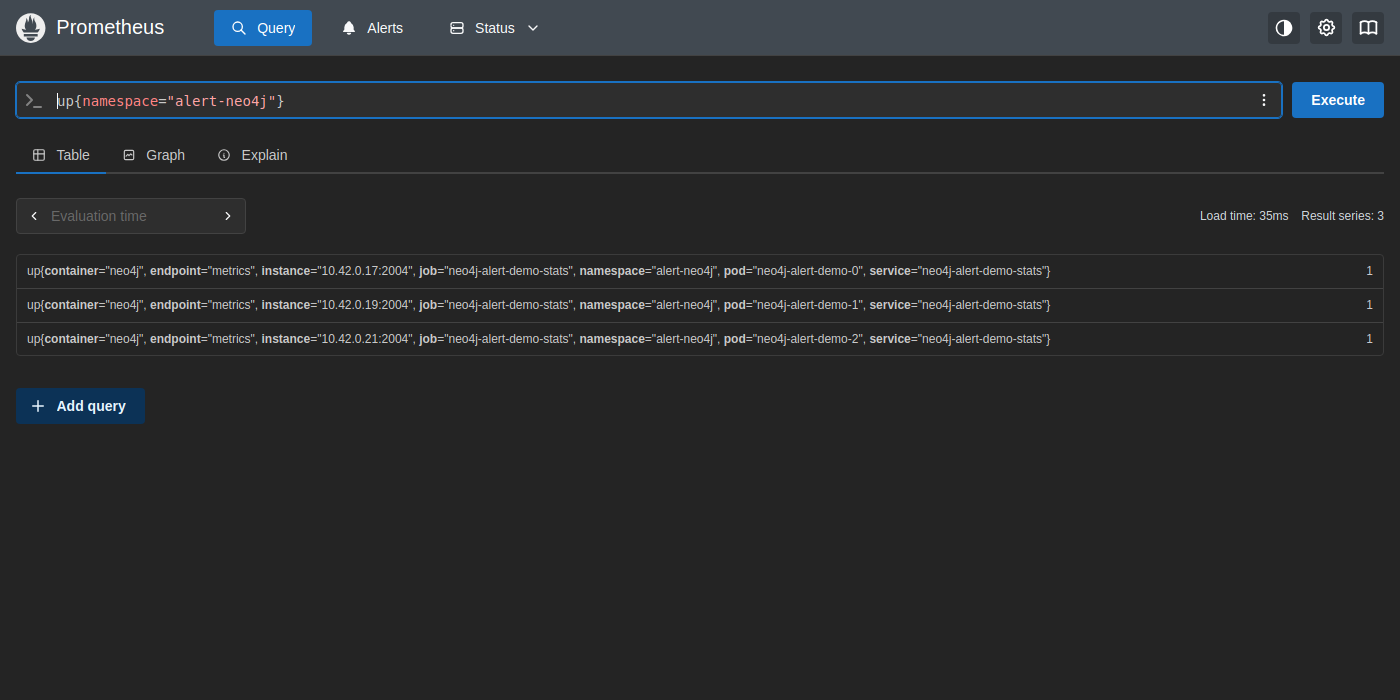
Task: Select the neo4j-alert-demo-1 result row
Action: [700, 305]
